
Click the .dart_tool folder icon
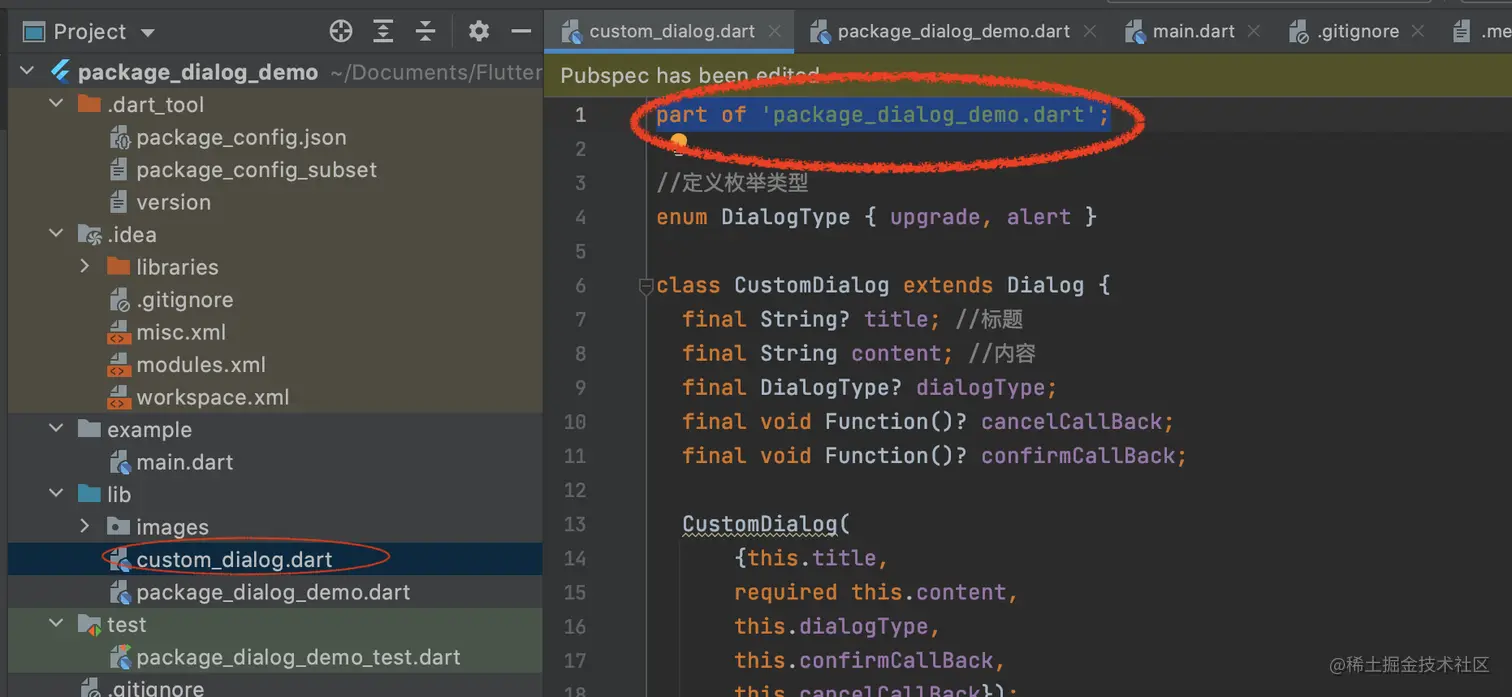tap(89, 104)
